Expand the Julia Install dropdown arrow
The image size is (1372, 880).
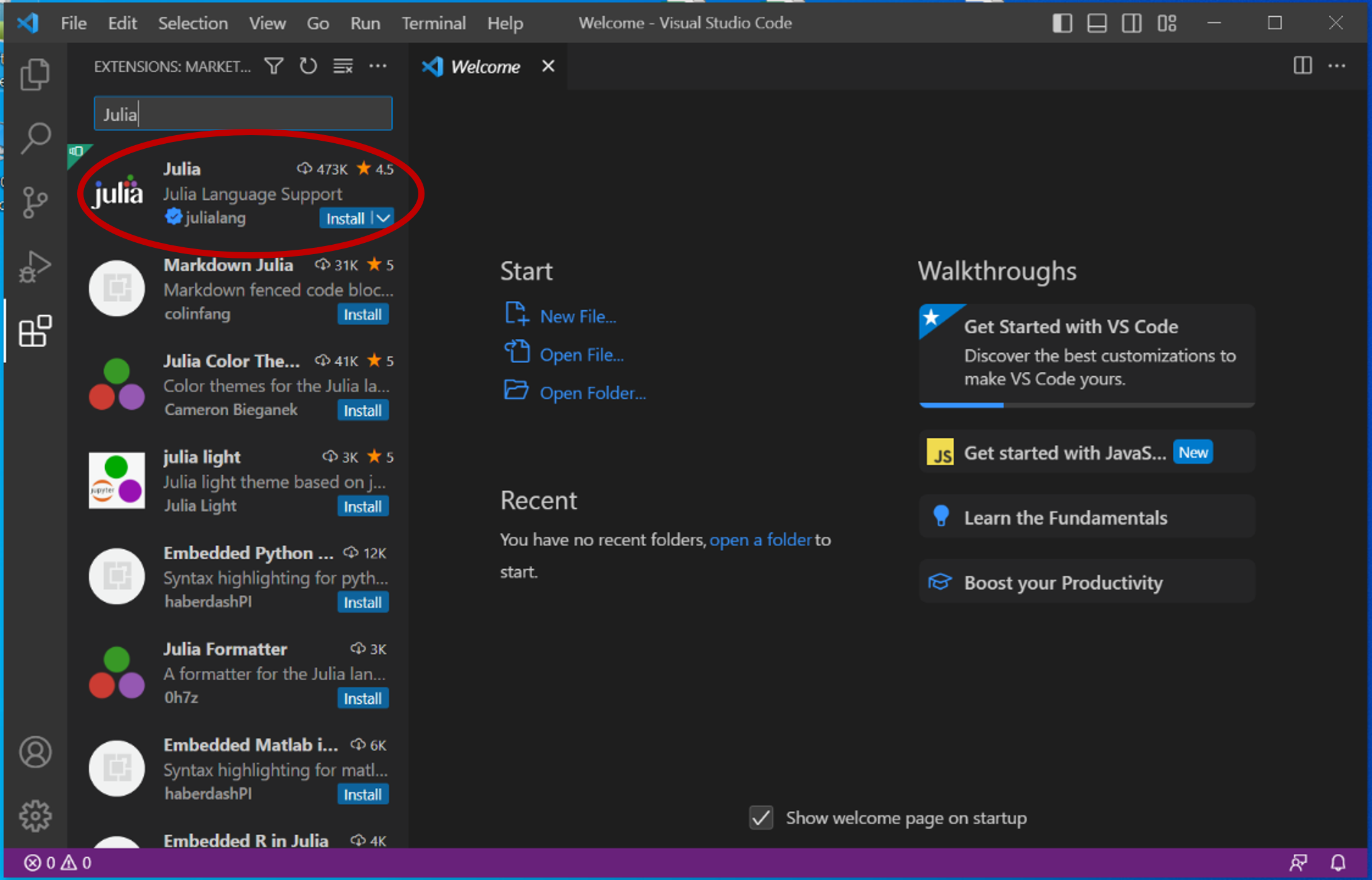tap(383, 218)
